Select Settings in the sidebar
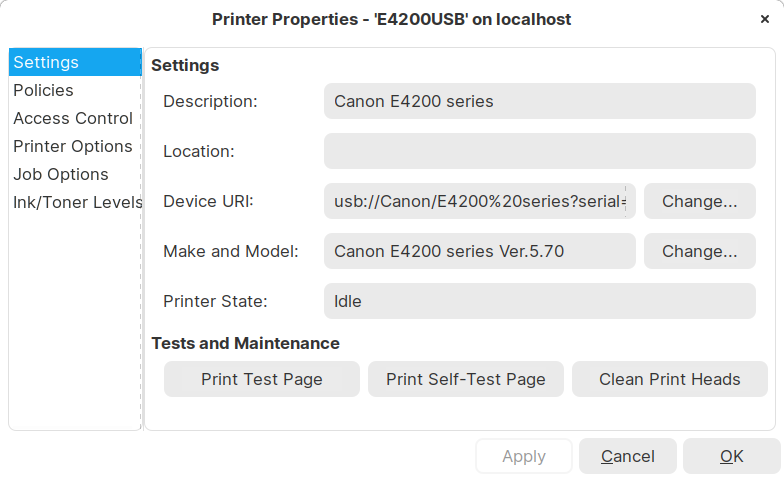The height and width of the screenshot is (477, 784). coord(46,62)
